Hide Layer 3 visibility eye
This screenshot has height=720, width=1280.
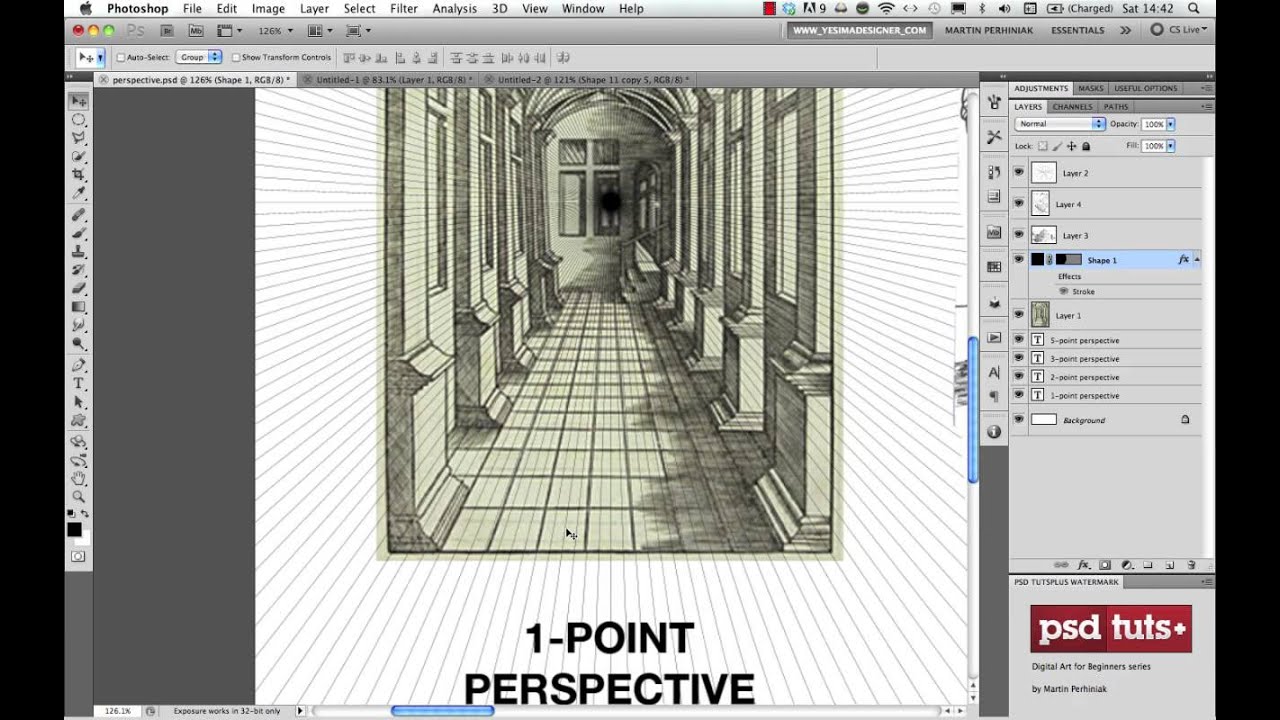[x=1018, y=235]
